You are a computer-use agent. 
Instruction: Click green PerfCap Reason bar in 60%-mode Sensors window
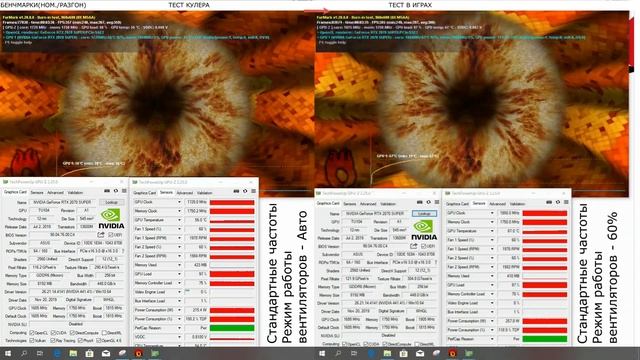pyautogui.click(x=545, y=339)
